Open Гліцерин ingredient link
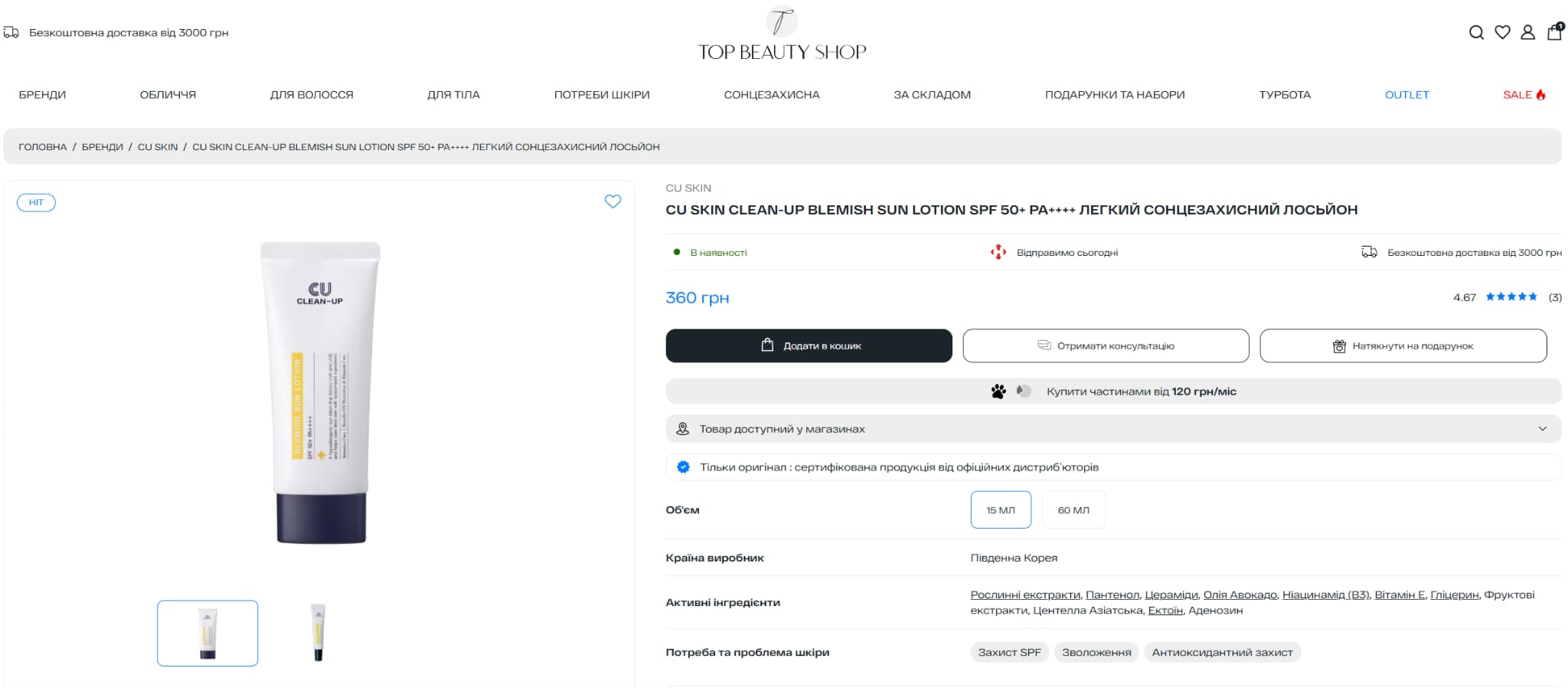 (1455, 595)
